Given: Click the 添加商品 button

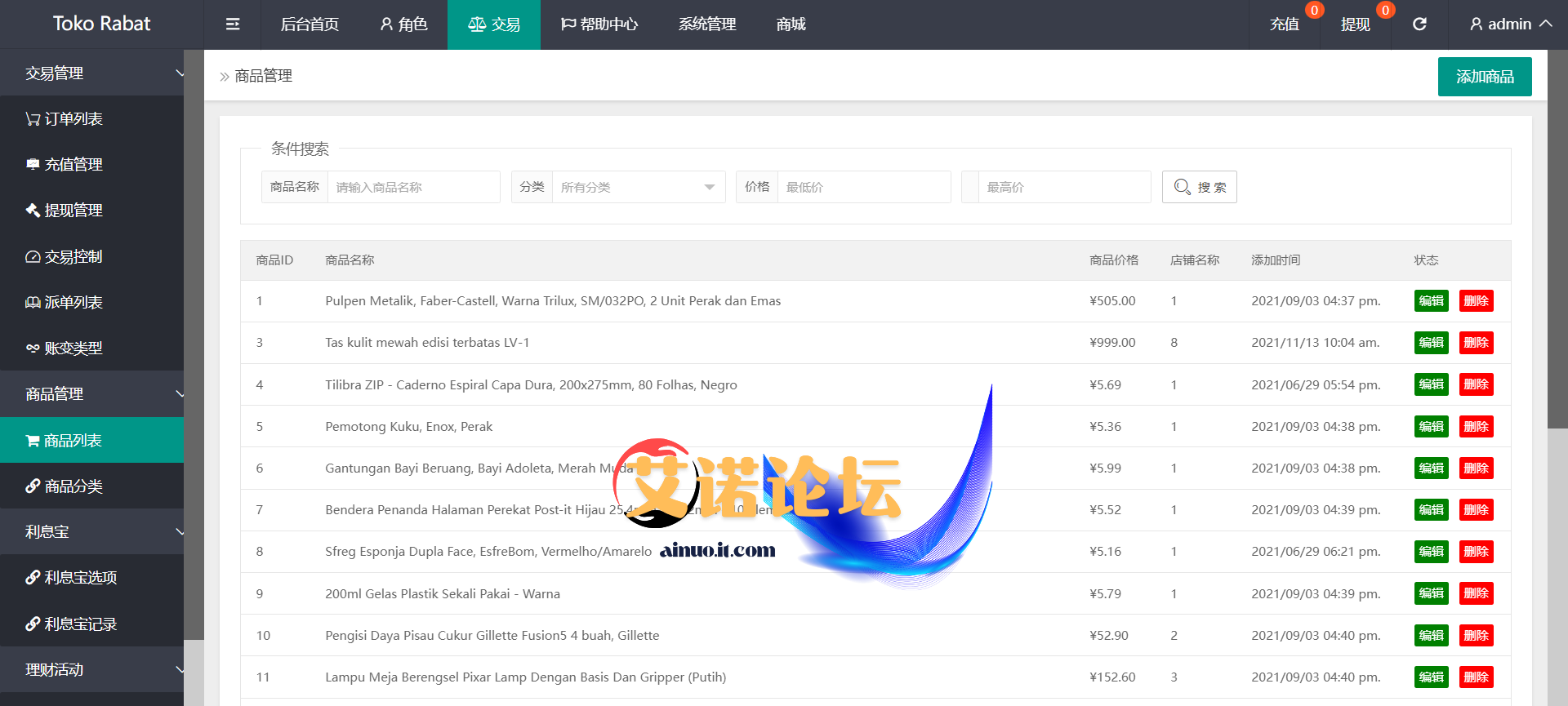Looking at the screenshot, I should pyautogui.click(x=1485, y=77).
